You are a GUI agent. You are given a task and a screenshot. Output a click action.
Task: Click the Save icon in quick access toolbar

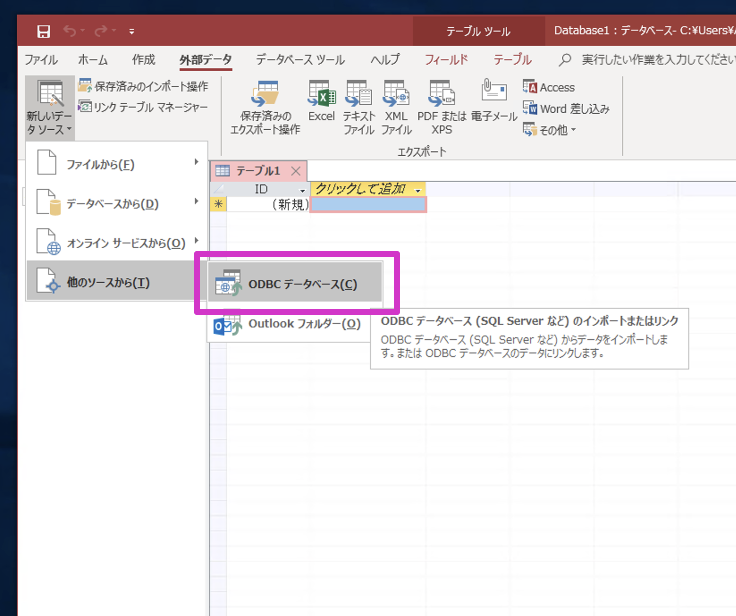coord(43,31)
